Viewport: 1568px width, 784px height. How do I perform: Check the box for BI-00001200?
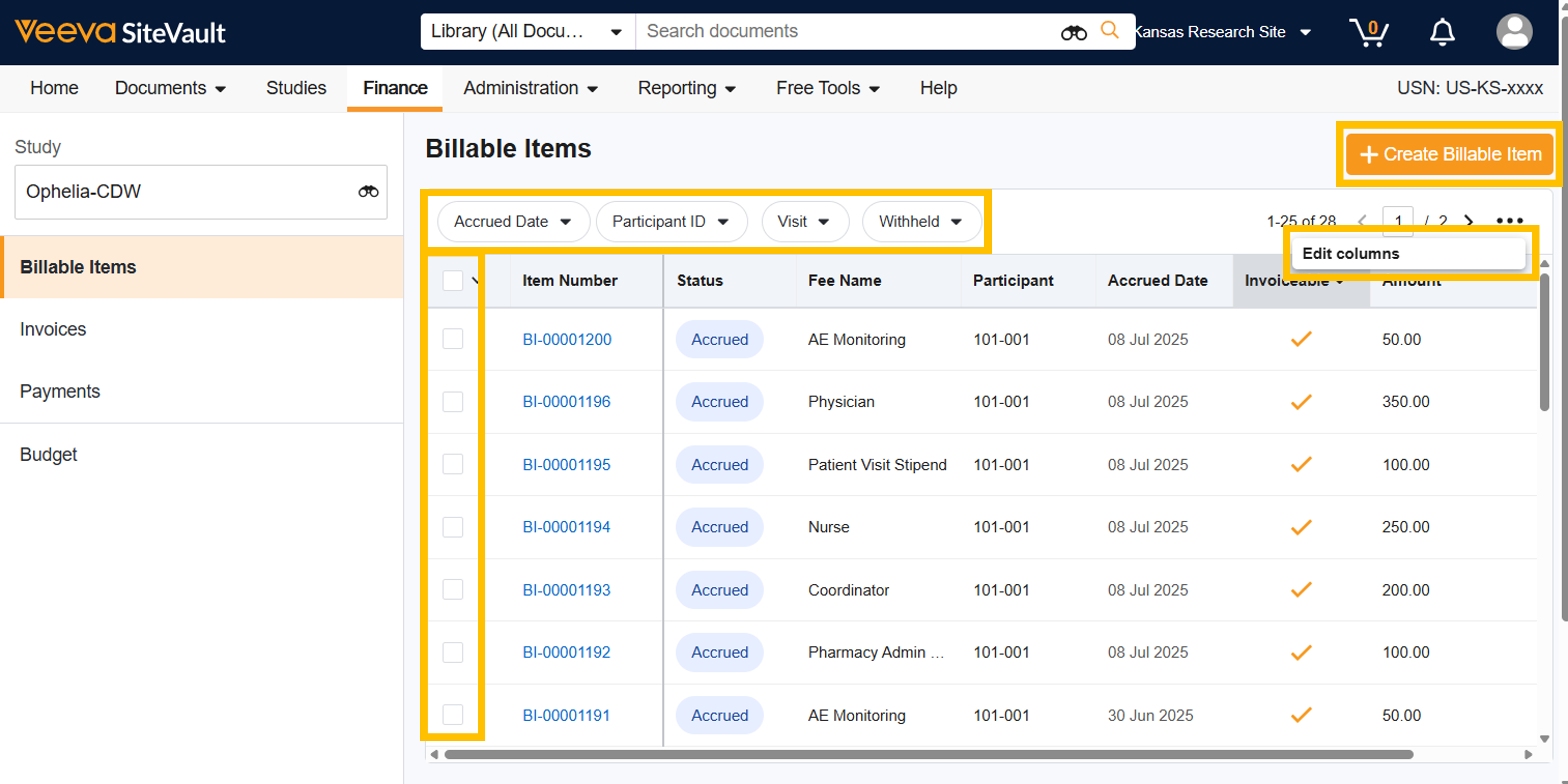[x=452, y=339]
